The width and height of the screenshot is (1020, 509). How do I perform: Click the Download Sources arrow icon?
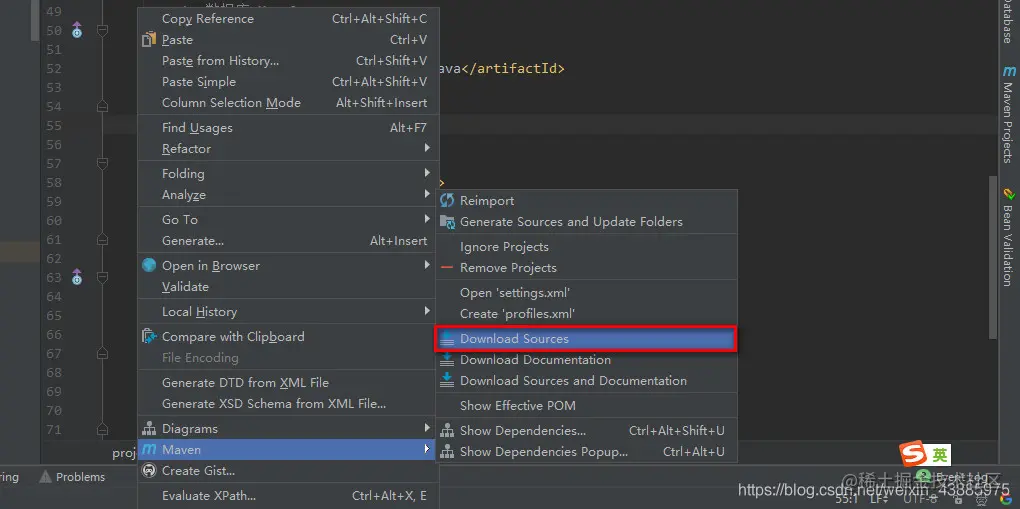coord(447,338)
